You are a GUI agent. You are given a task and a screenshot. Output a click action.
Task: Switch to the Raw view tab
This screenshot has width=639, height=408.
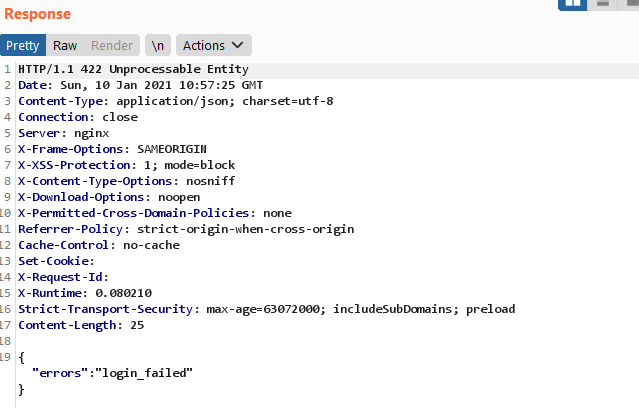tap(65, 45)
